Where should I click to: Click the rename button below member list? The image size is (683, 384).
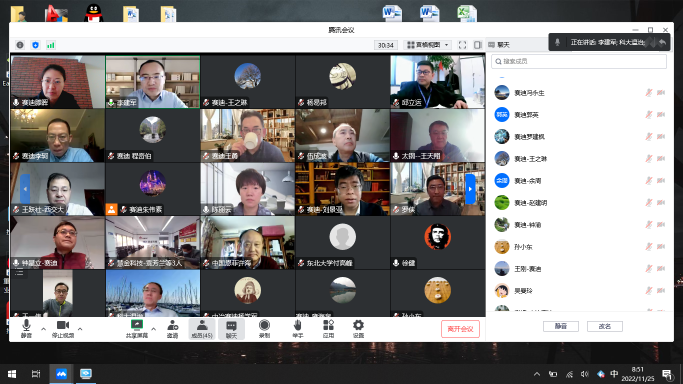[605, 326]
